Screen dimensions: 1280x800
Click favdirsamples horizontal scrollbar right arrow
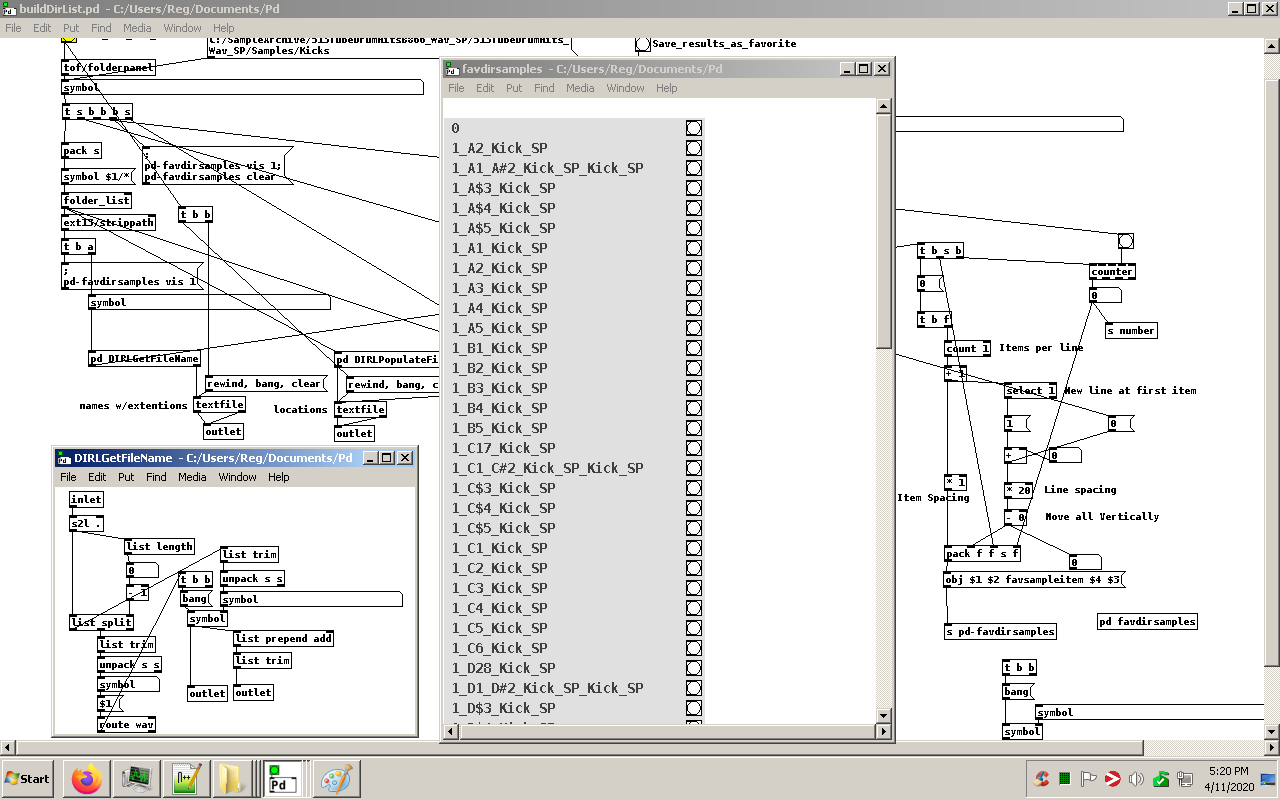click(x=883, y=732)
